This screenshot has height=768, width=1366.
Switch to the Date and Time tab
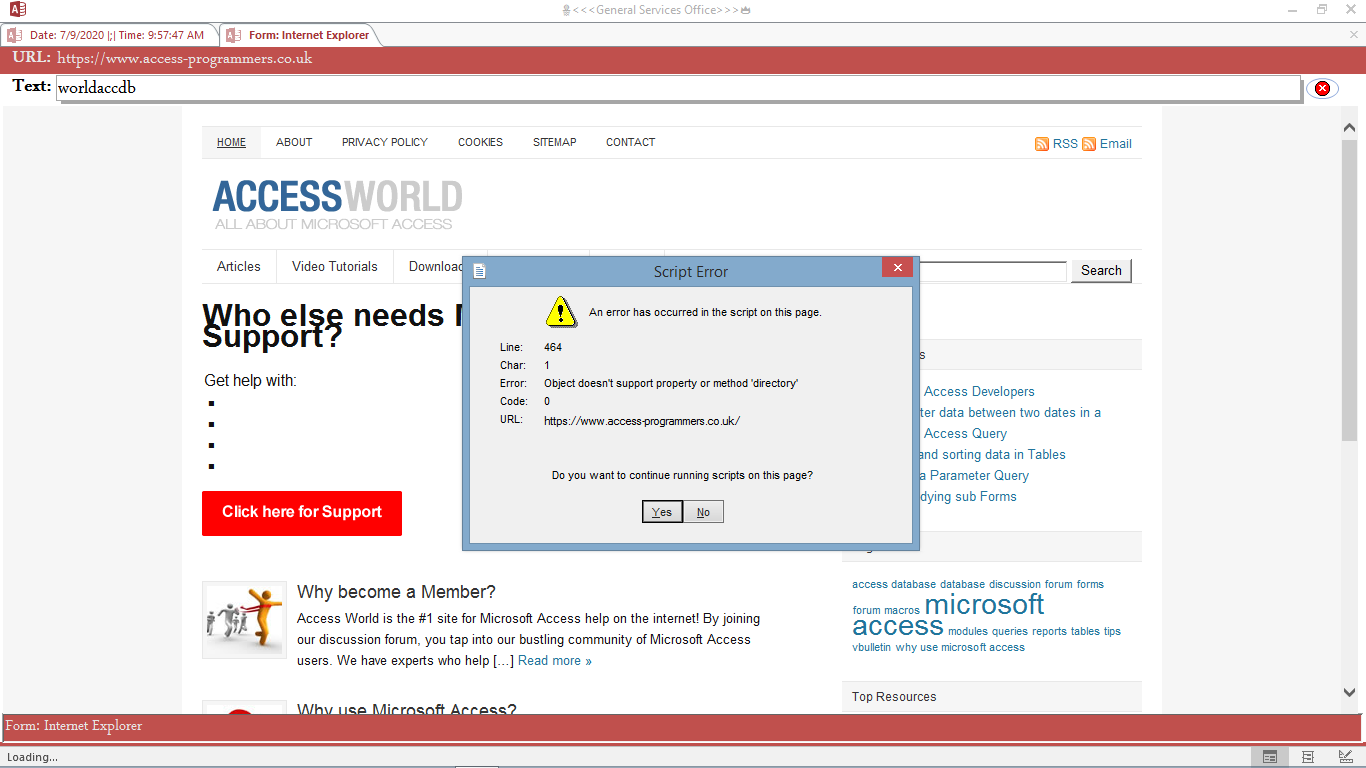tap(109, 35)
